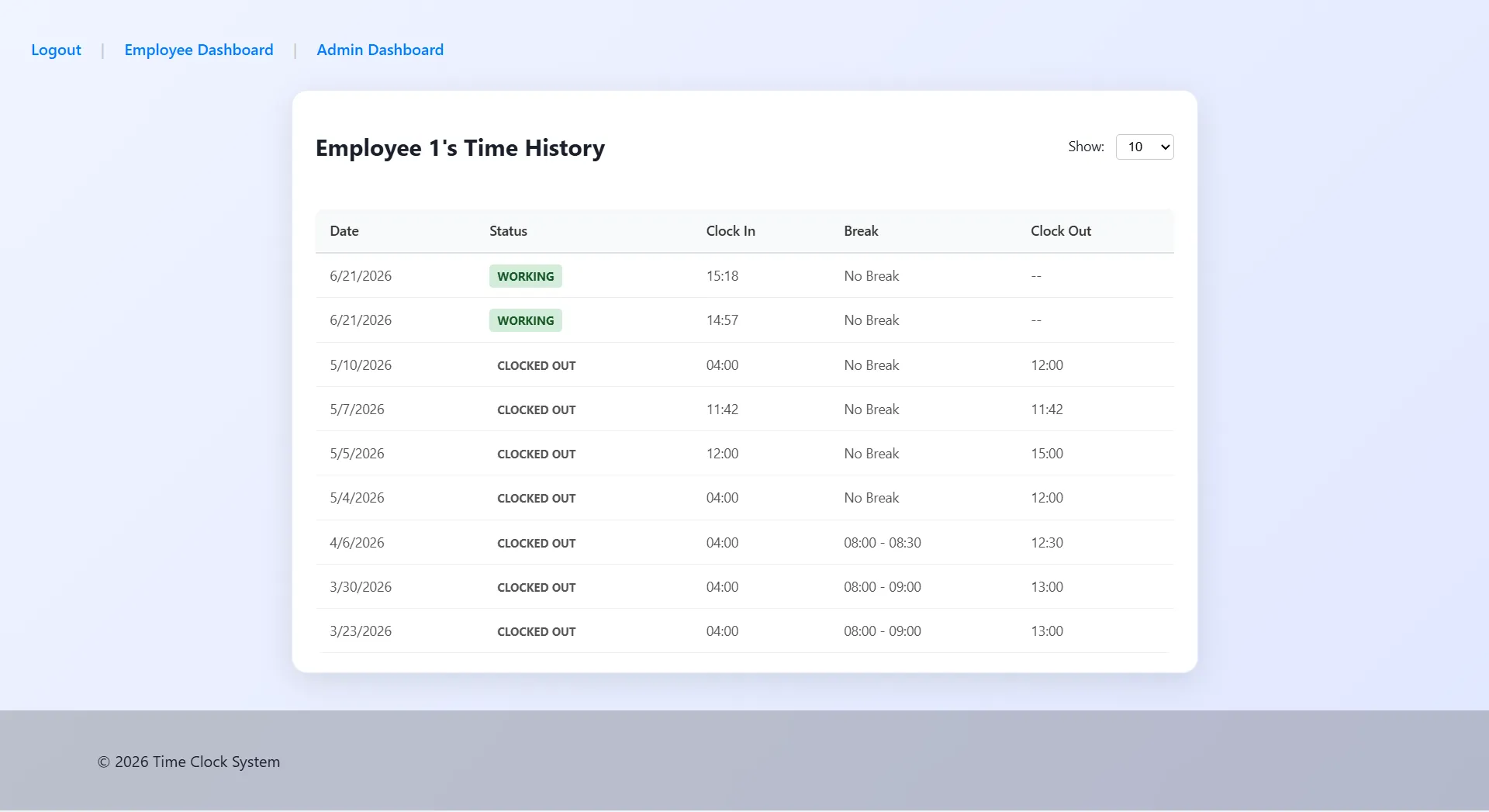Click CLOCKED OUT status for 5/10/2026
This screenshot has height=812, width=1489.
tap(536, 365)
